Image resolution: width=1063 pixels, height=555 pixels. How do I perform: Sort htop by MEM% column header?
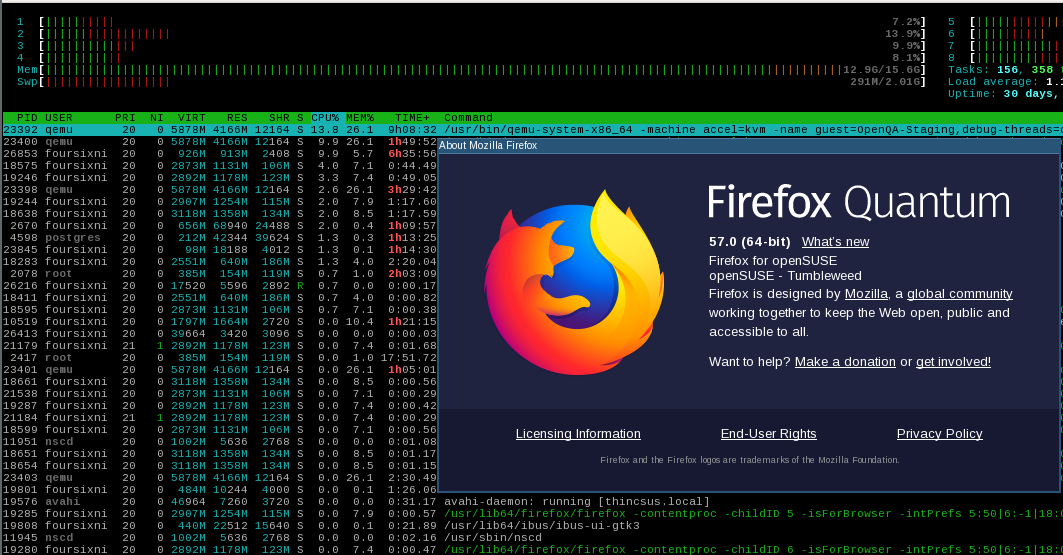[359, 118]
